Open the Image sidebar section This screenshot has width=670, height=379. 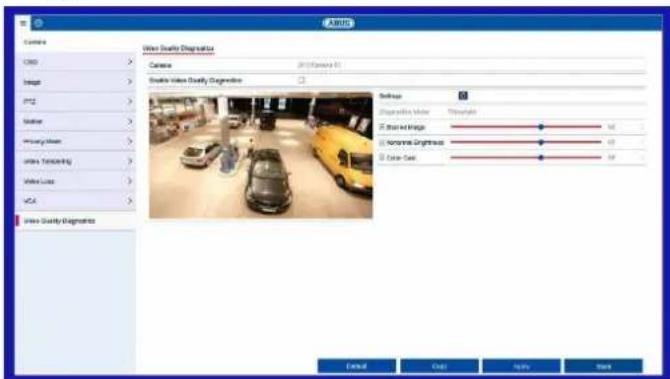tap(76, 82)
